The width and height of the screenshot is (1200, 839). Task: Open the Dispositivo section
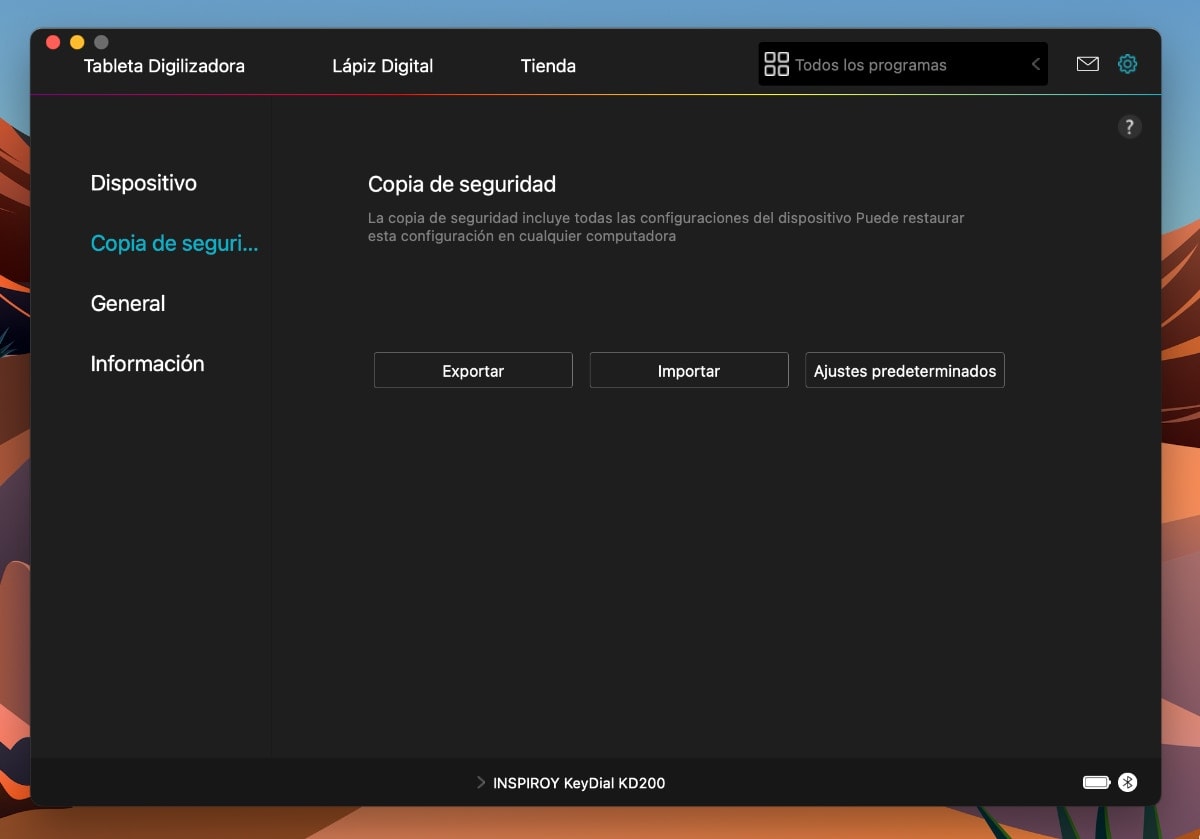143,183
